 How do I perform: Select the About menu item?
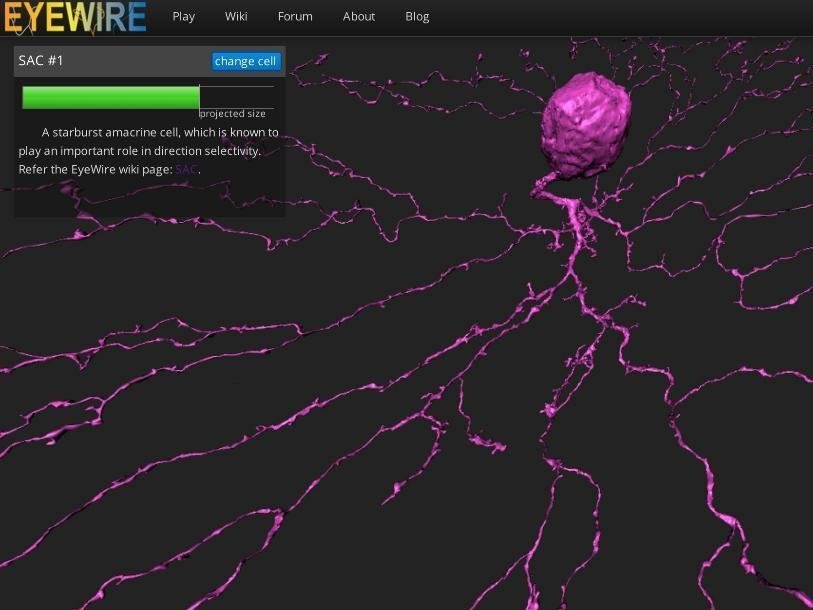click(x=359, y=16)
